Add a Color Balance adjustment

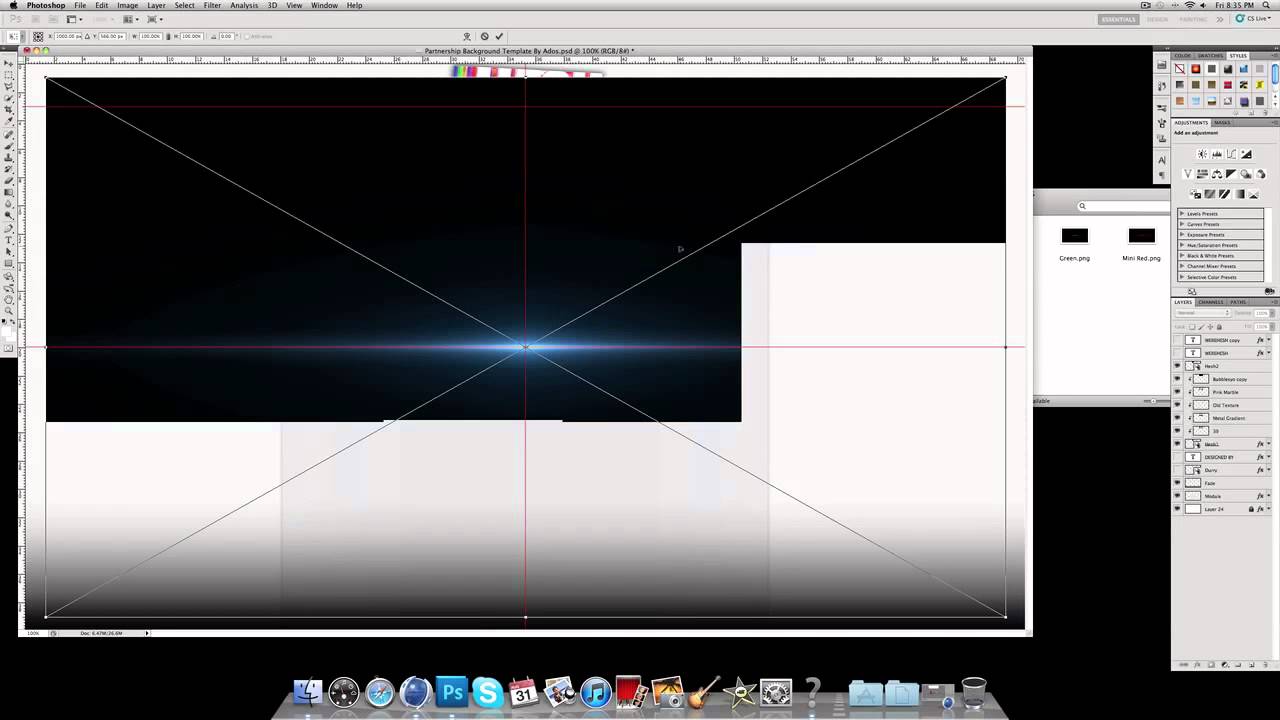click(x=1217, y=174)
